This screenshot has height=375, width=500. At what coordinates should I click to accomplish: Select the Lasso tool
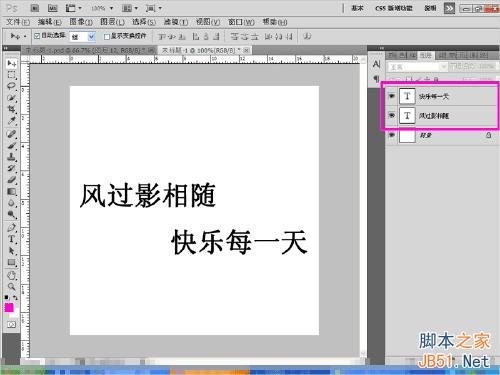(x=12, y=86)
